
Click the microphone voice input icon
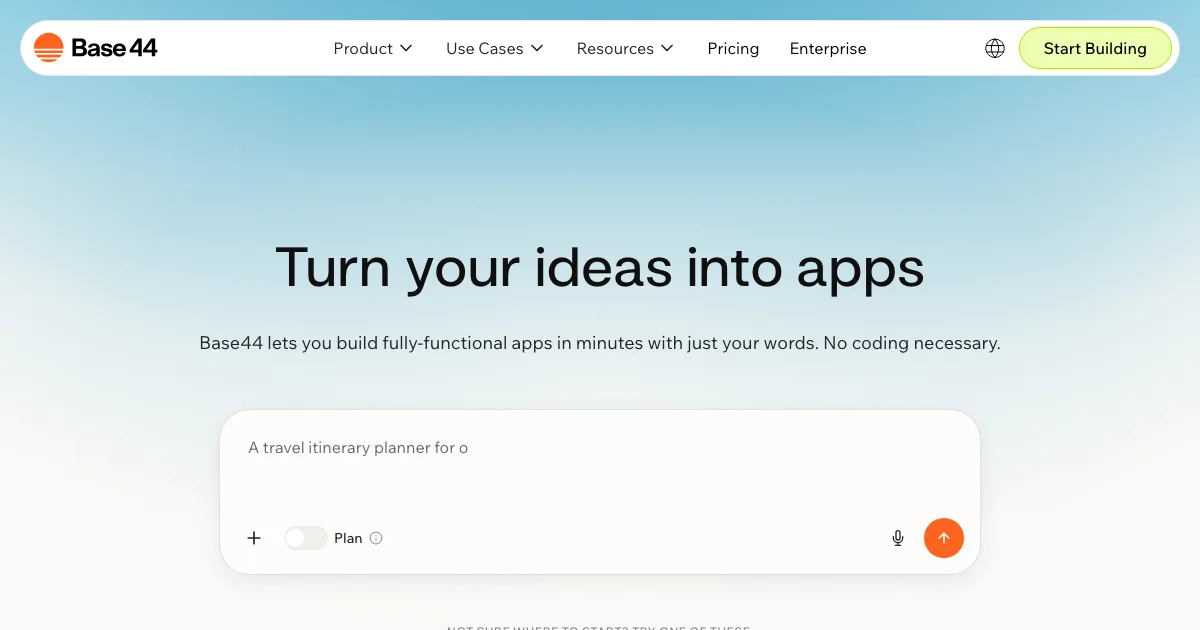click(x=898, y=538)
